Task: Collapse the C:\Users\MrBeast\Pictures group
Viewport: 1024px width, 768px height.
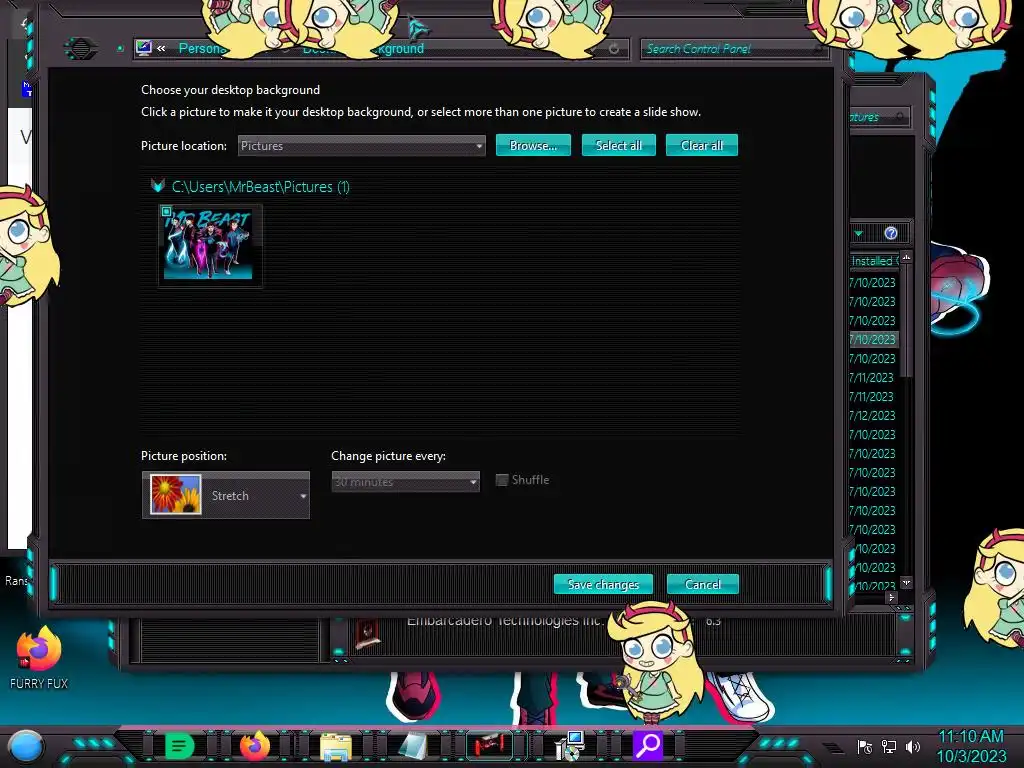Action: pos(157,186)
